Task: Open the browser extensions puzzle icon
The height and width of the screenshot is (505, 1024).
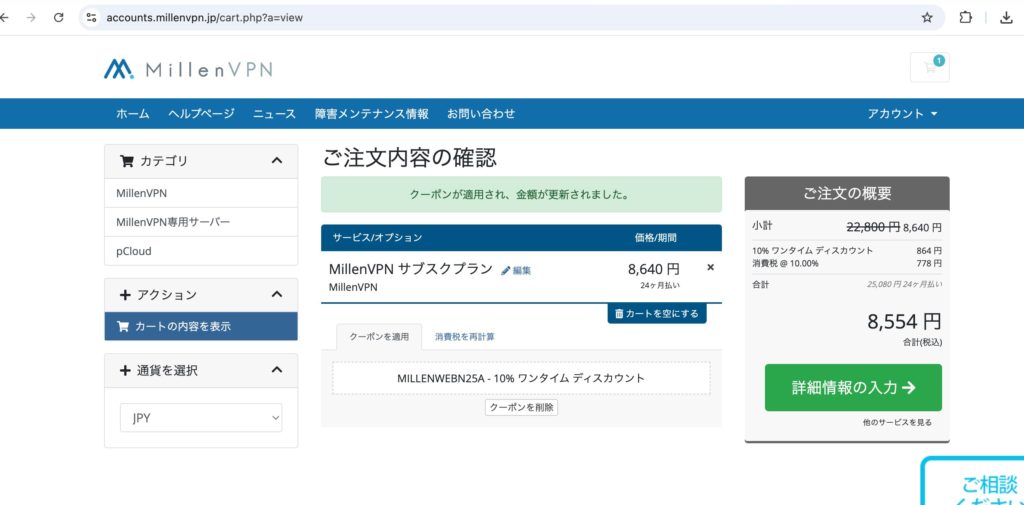Action: coord(965,18)
